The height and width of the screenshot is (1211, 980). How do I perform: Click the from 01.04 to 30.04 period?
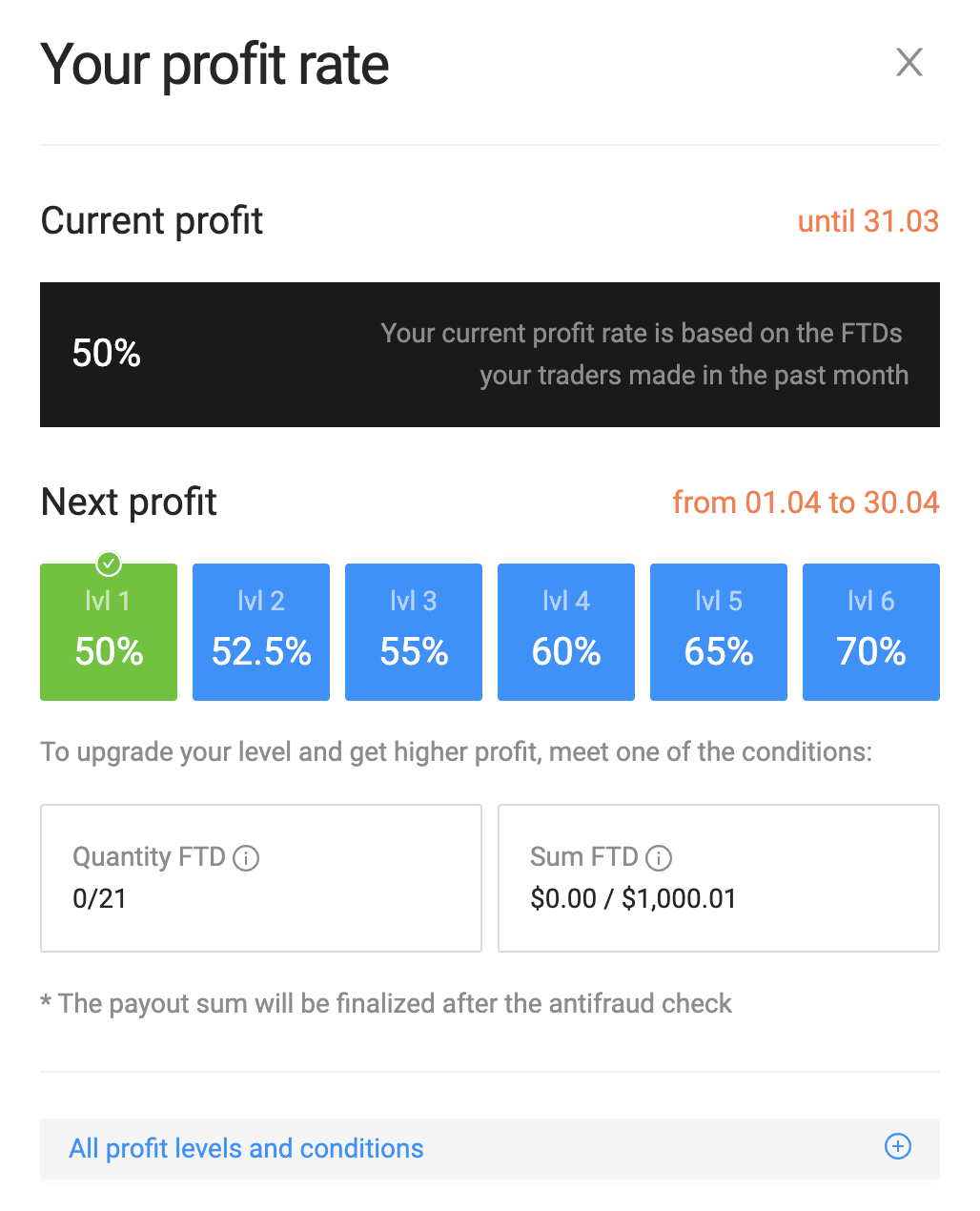pyautogui.click(x=806, y=503)
